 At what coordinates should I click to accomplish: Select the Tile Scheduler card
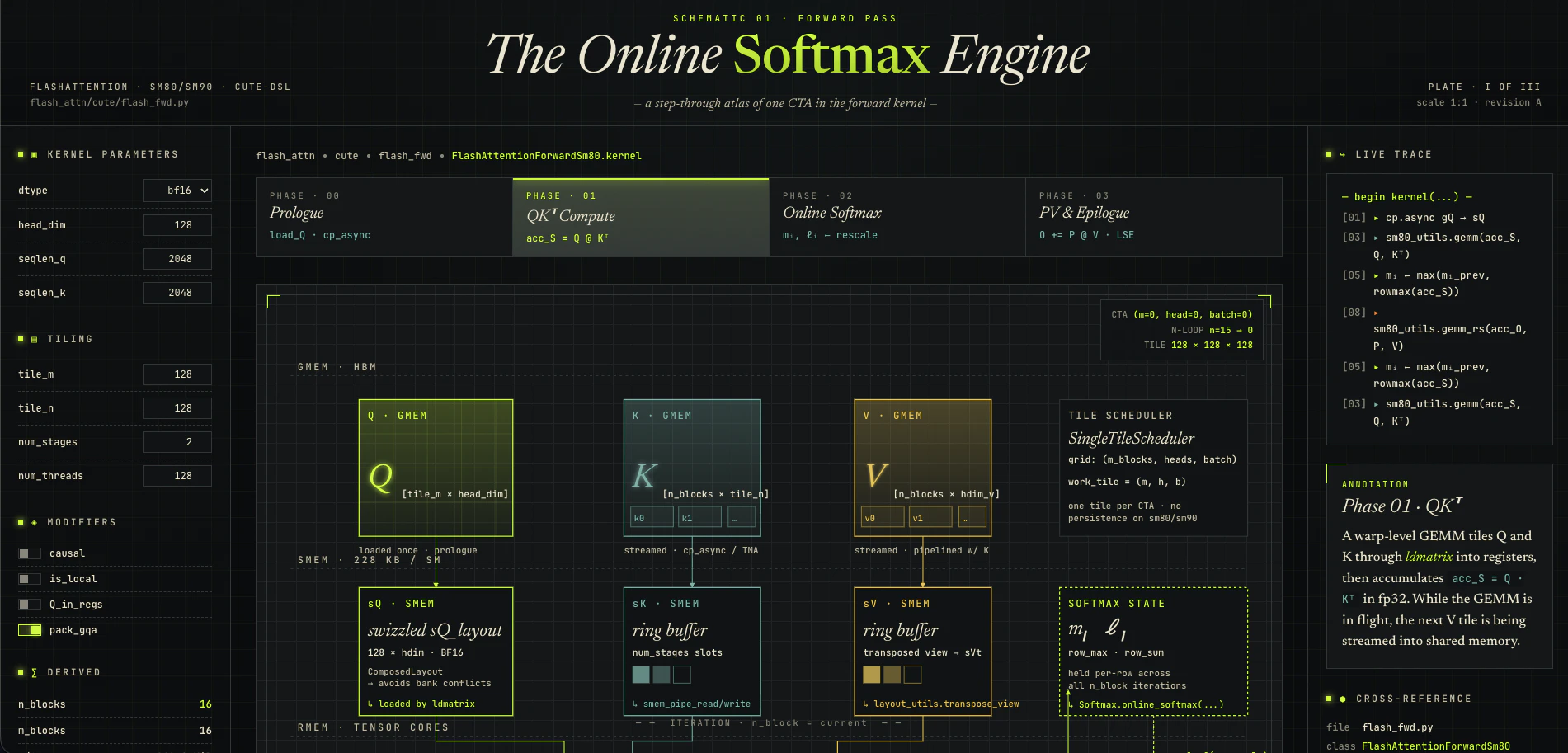tap(1153, 468)
